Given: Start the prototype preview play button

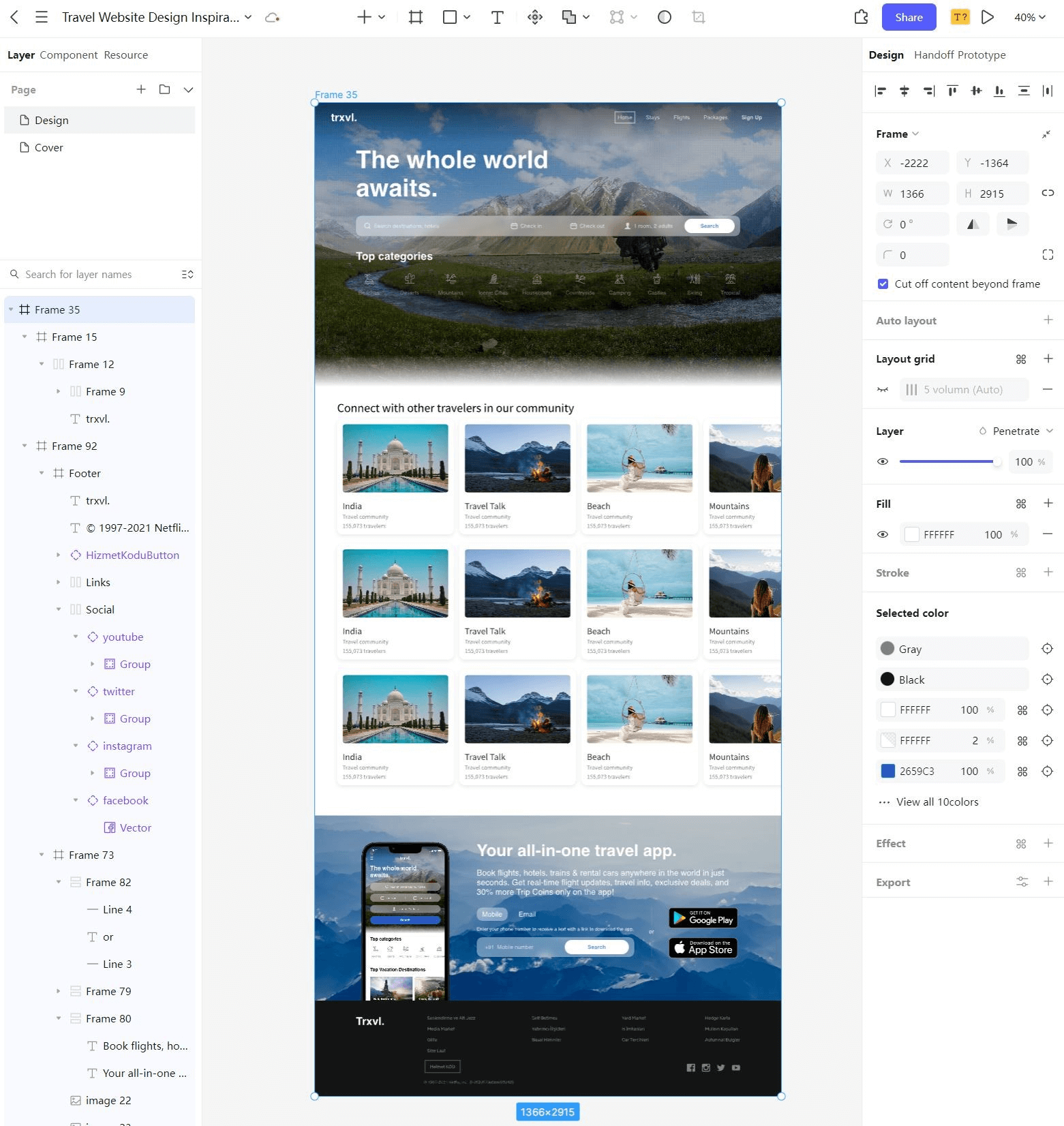Looking at the screenshot, I should [x=988, y=17].
